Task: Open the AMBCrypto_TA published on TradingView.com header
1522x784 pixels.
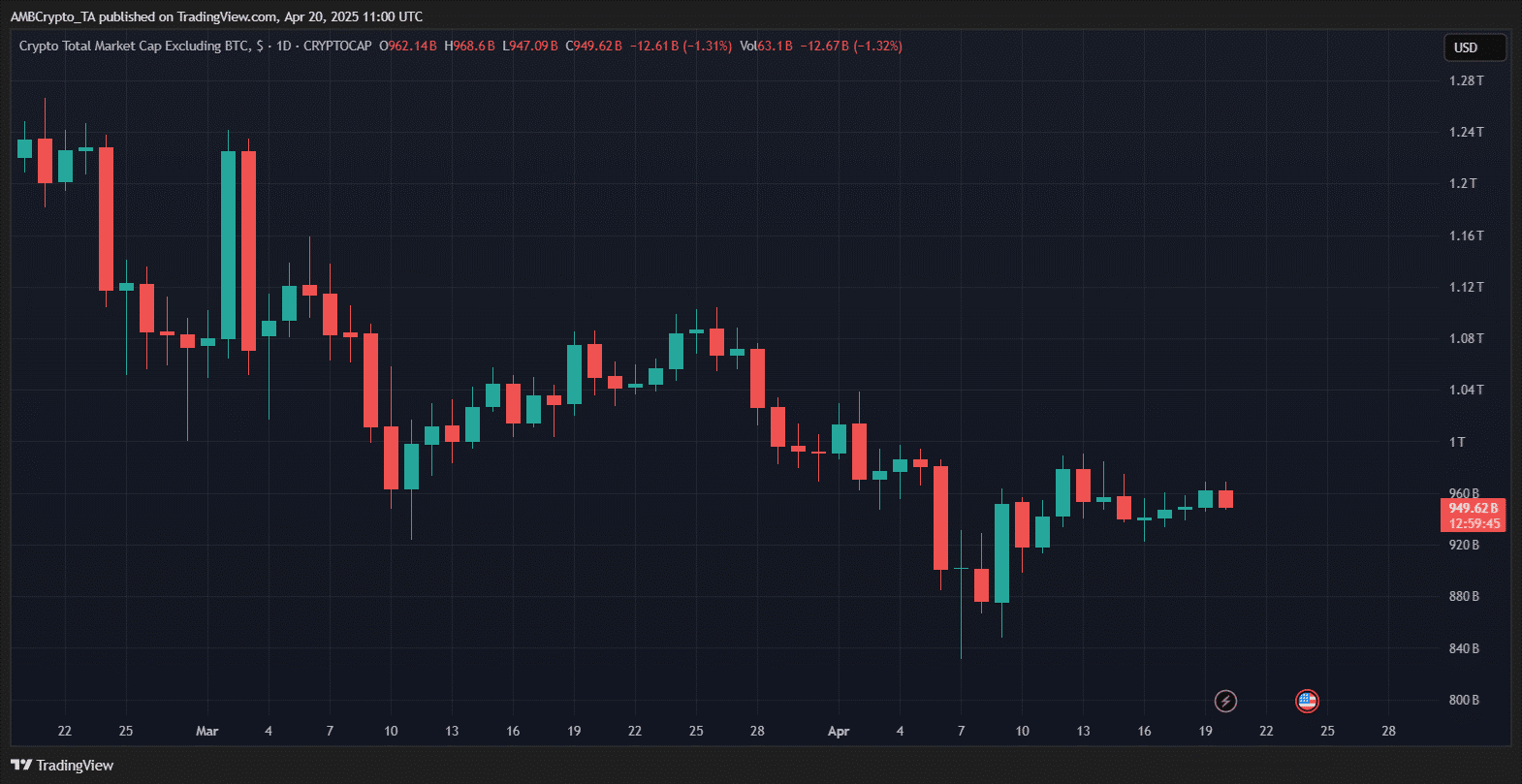Action: (x=216, y=16)
